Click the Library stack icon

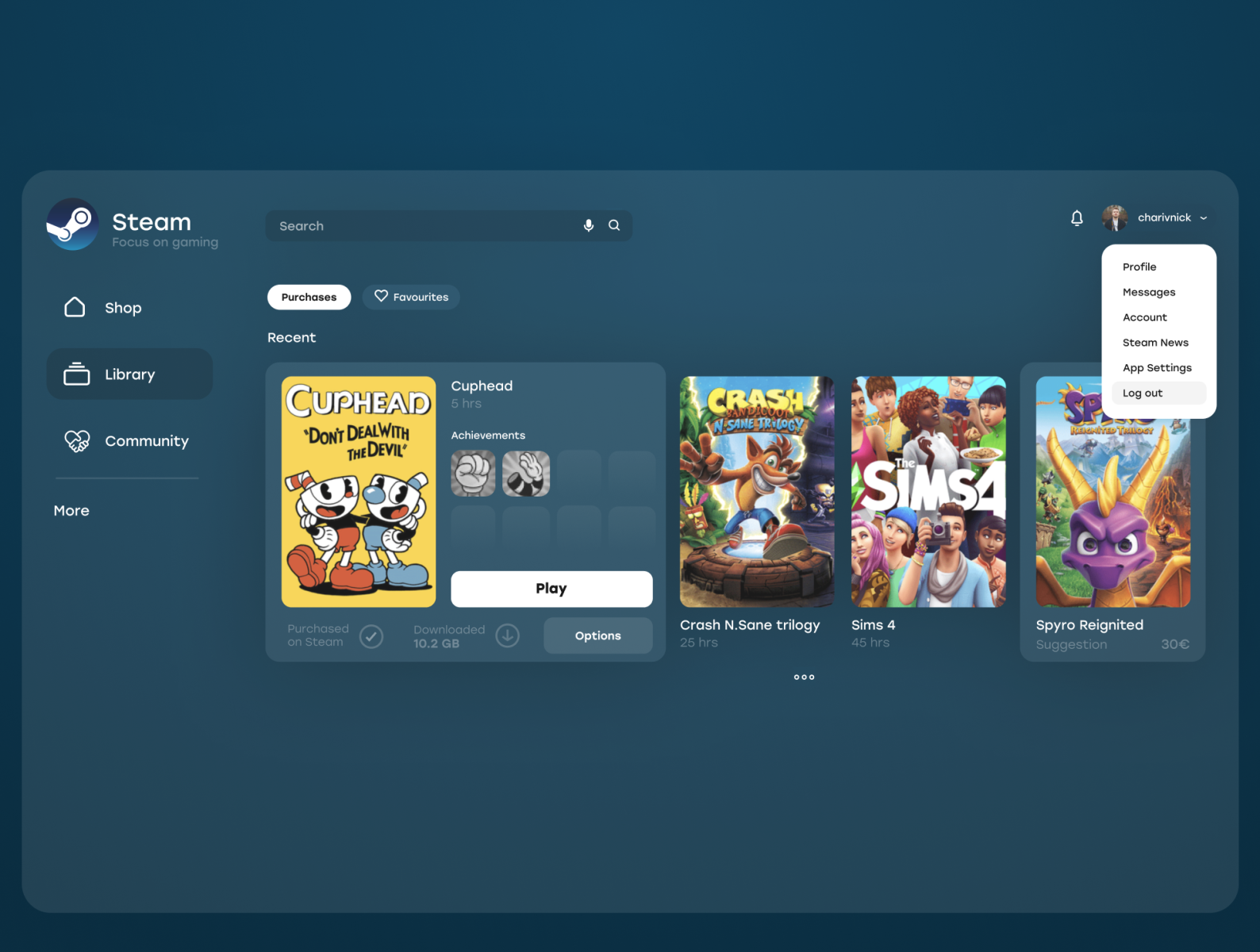coord(77,374)
